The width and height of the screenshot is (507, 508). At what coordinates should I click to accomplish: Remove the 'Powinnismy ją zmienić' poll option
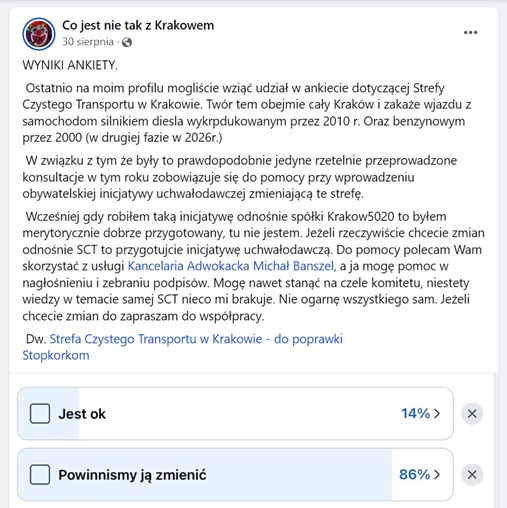point(472,474)
